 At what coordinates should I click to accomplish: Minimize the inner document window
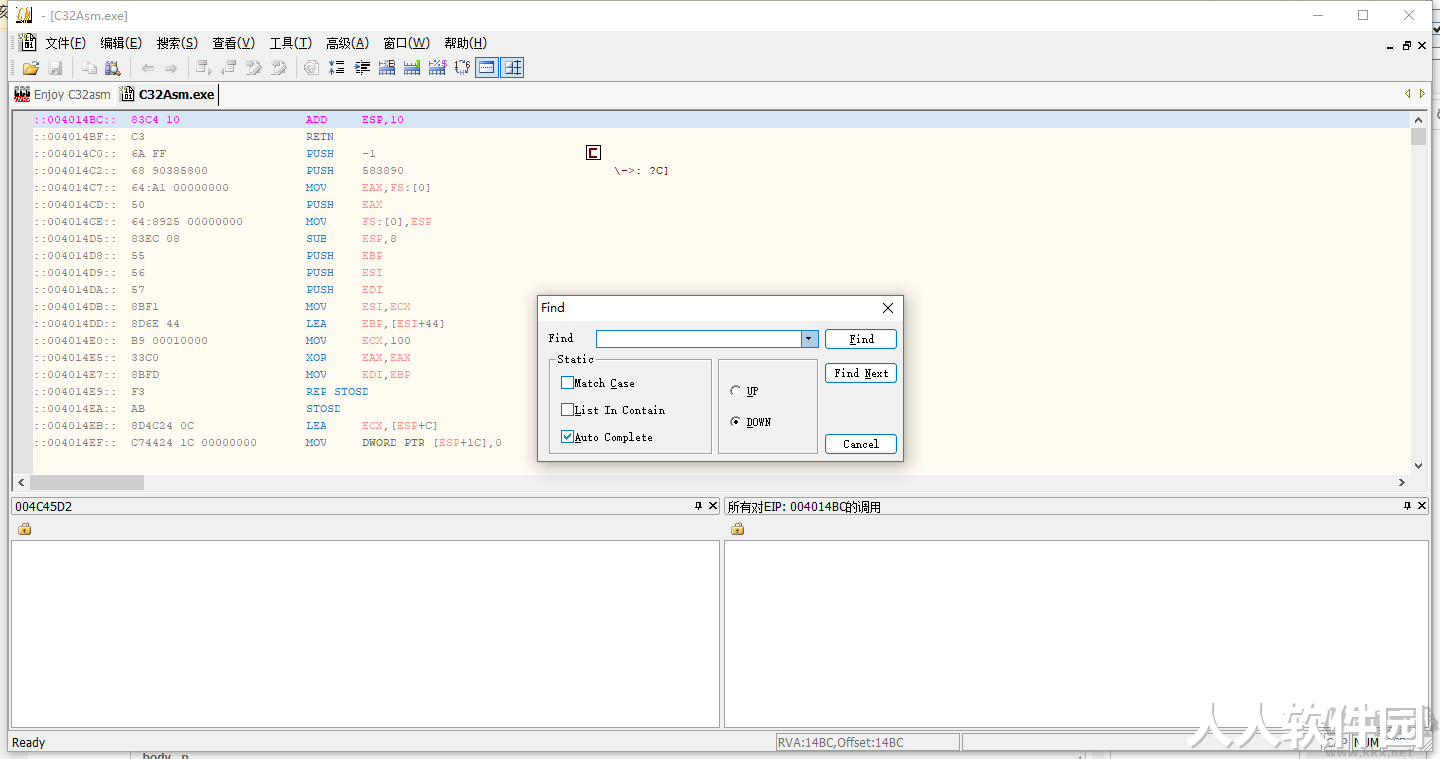click(x=1390, y=46)
